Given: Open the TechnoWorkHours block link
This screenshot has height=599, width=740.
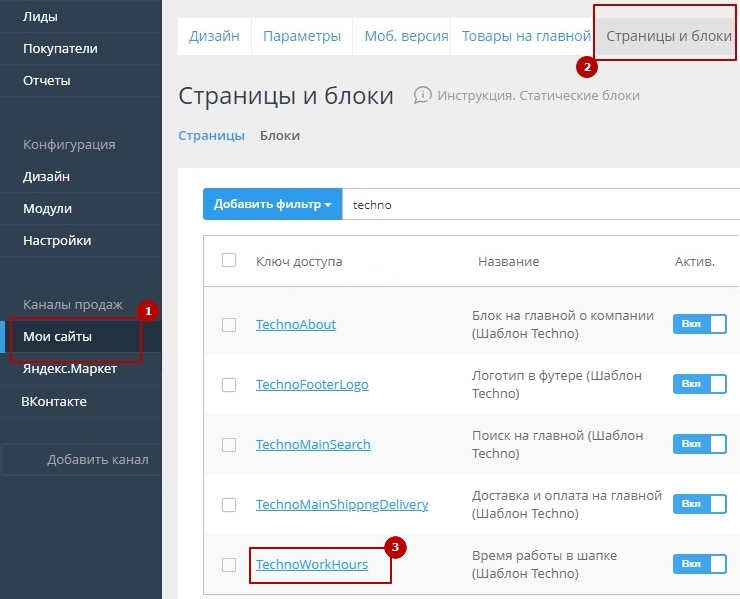Looking at the screenshot, I should tap(312, 564).
